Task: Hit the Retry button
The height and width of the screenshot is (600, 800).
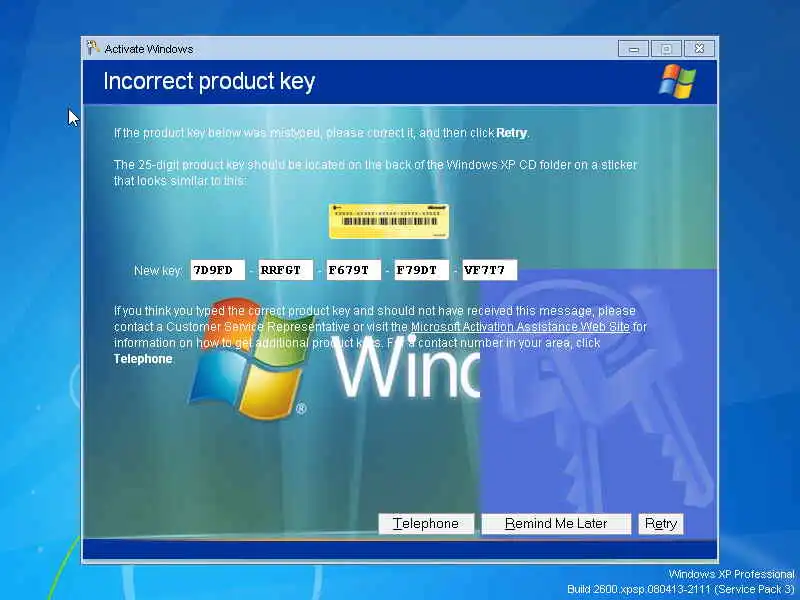Action: [661, 523]
